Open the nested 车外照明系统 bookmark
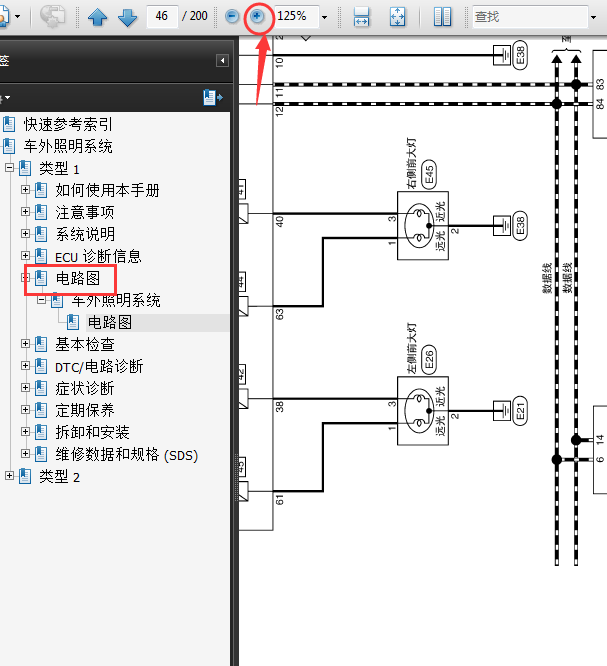Image resolution: width=607 pixels, height=666 pixels. [x=116, y=301]
